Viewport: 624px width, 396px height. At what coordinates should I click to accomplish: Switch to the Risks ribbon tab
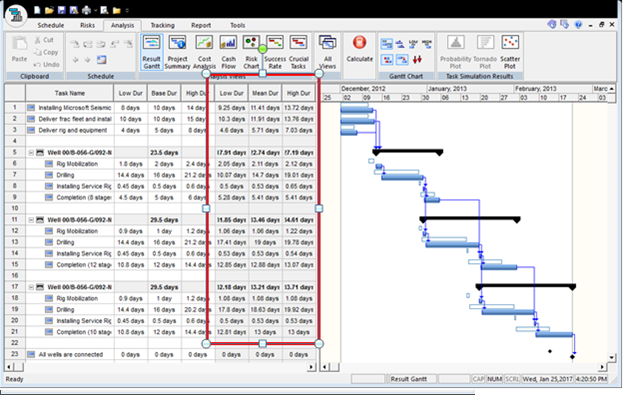[x=87, y=25]
